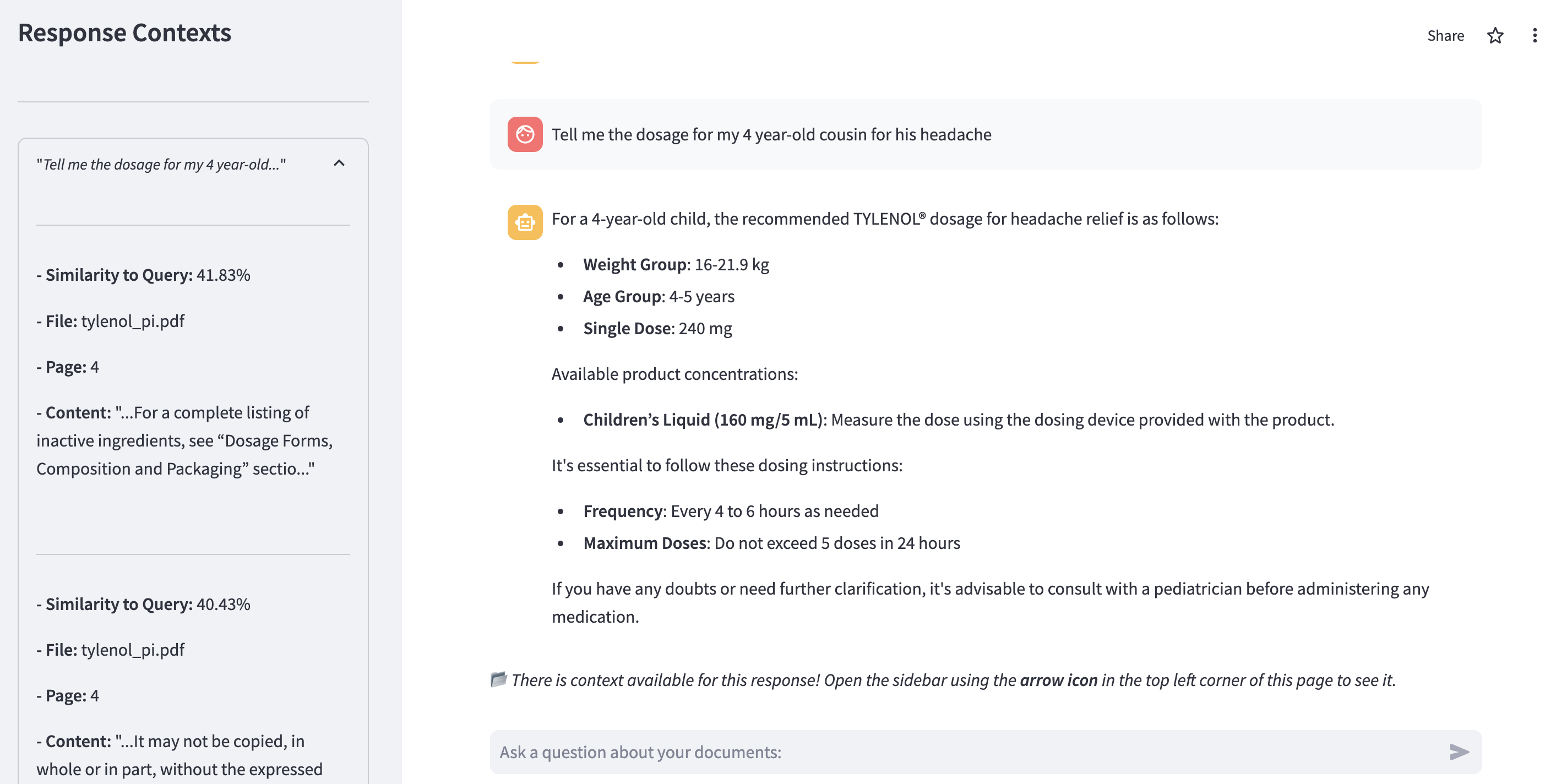Screen dimensions: 1567x784
Task: Click the "Single Dose: 240 mg" bullet
Action: pyautogui.click(x=657, y=329)
